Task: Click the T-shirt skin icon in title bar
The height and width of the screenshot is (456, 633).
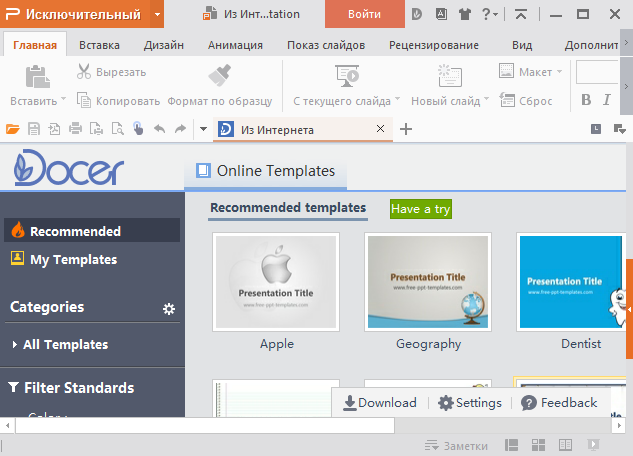Action: coord(465,14)
